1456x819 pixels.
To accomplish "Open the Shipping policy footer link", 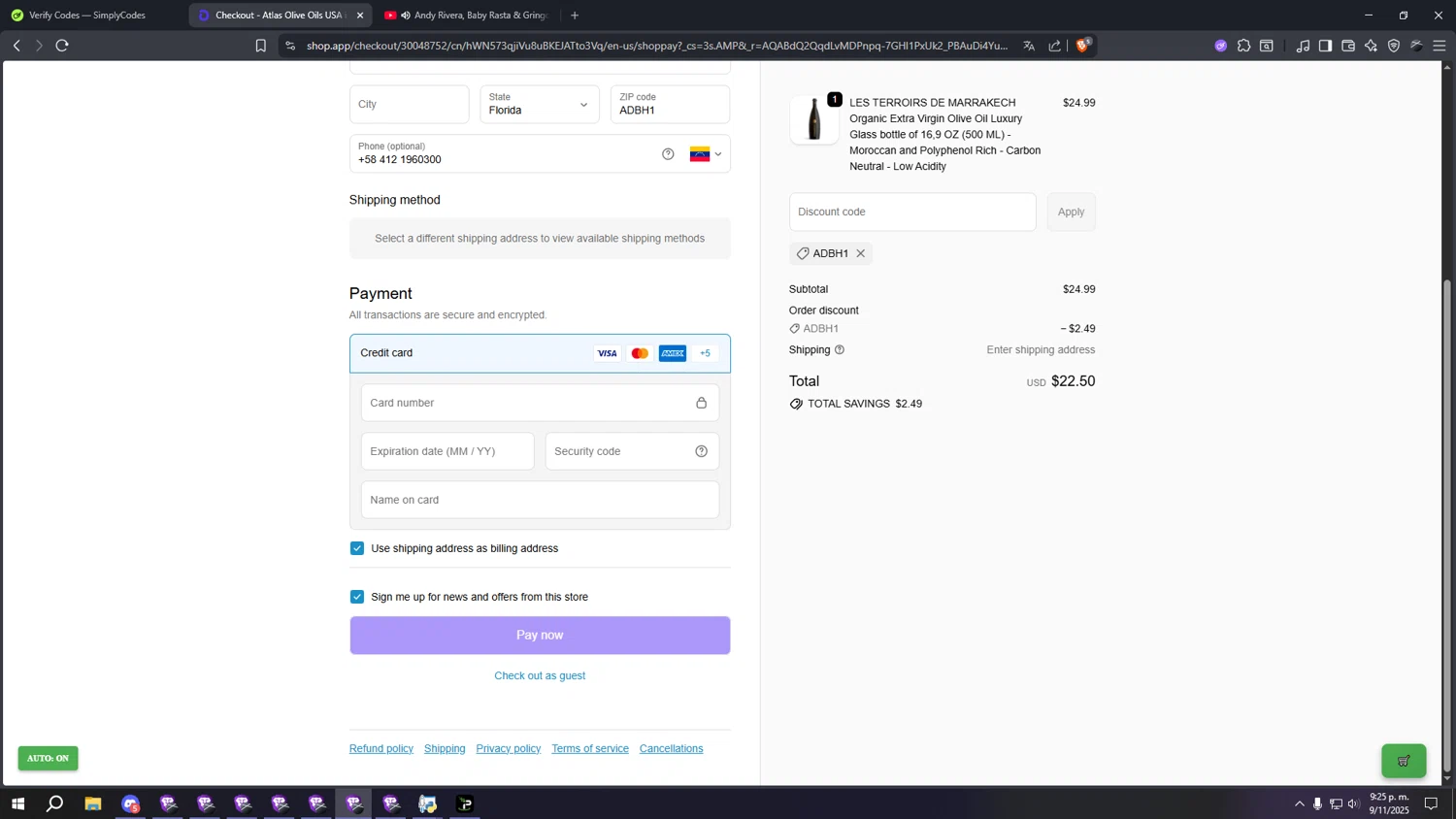I will (445, 749).
